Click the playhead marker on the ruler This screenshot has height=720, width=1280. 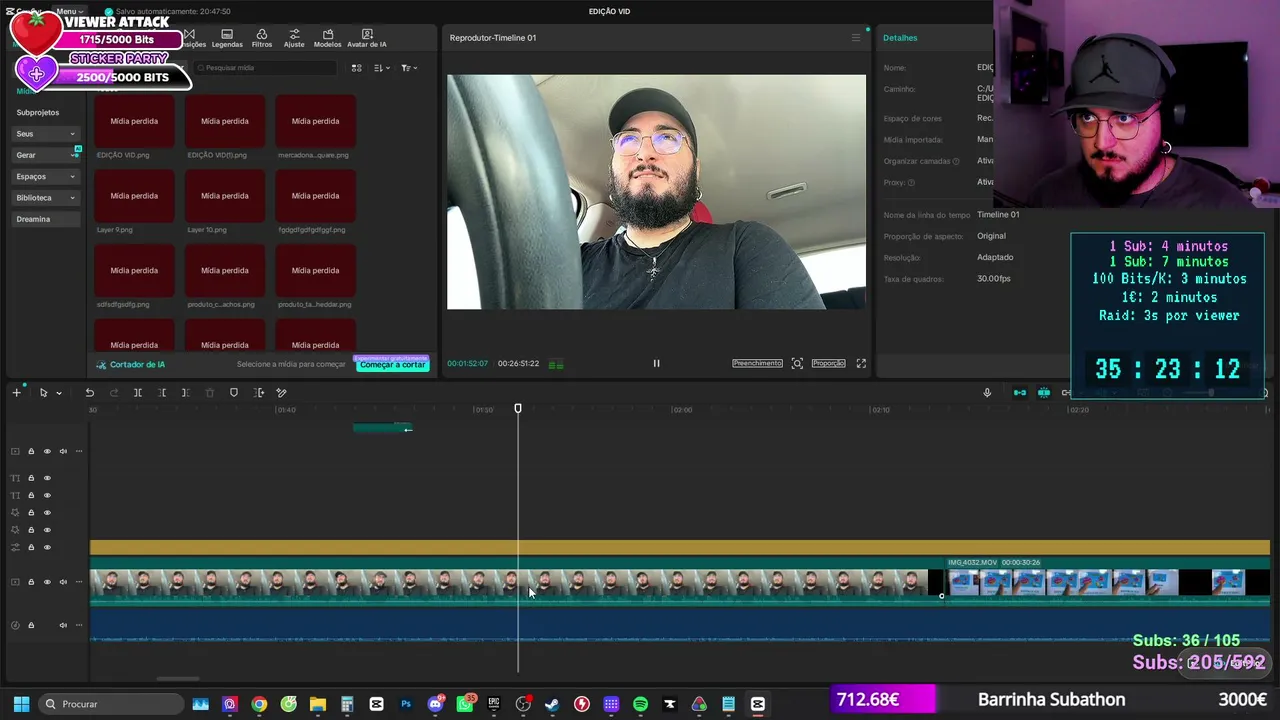click(x=518, y=408)
